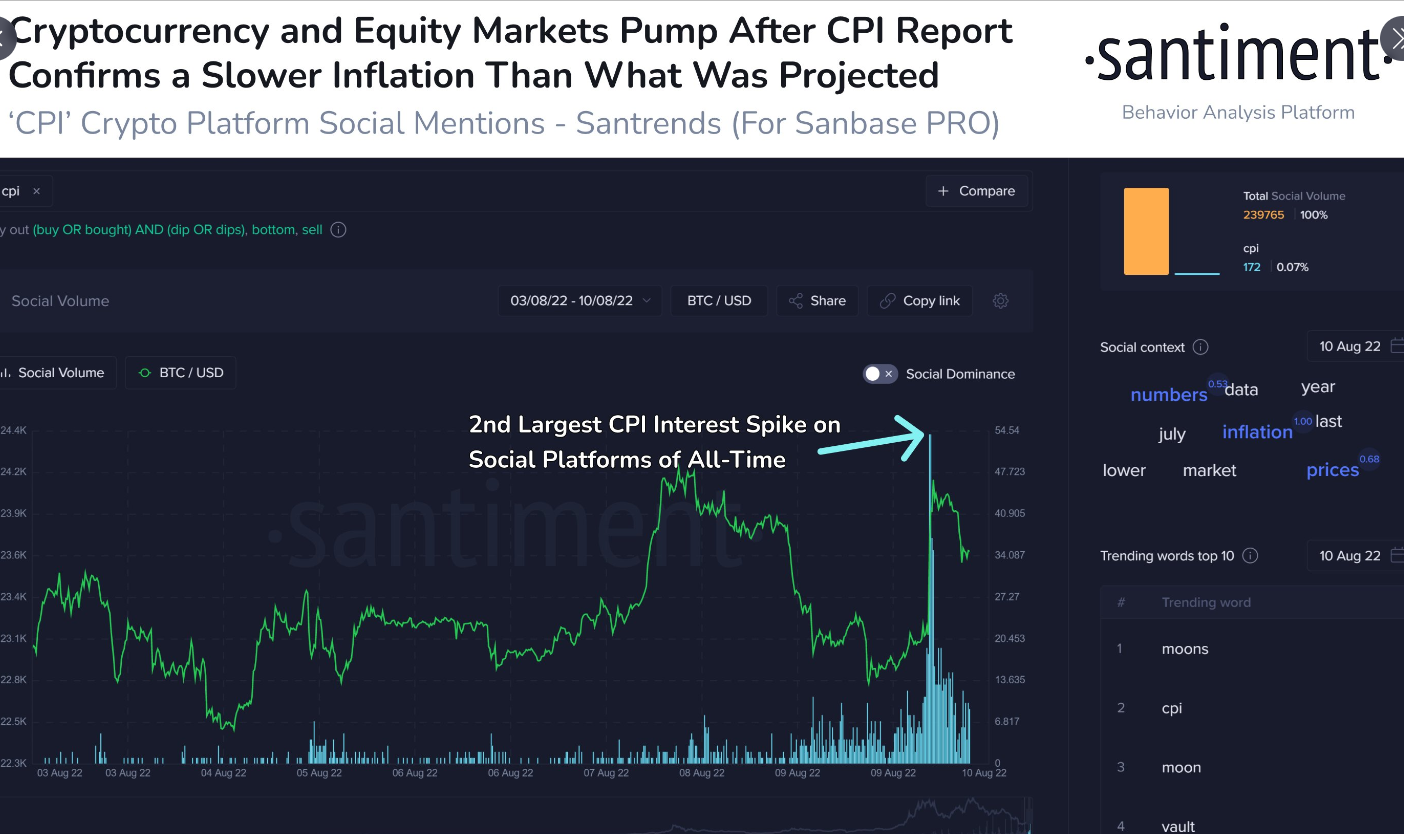
Task: Click the orange Total Social Volume bar
Action: 1146,231
